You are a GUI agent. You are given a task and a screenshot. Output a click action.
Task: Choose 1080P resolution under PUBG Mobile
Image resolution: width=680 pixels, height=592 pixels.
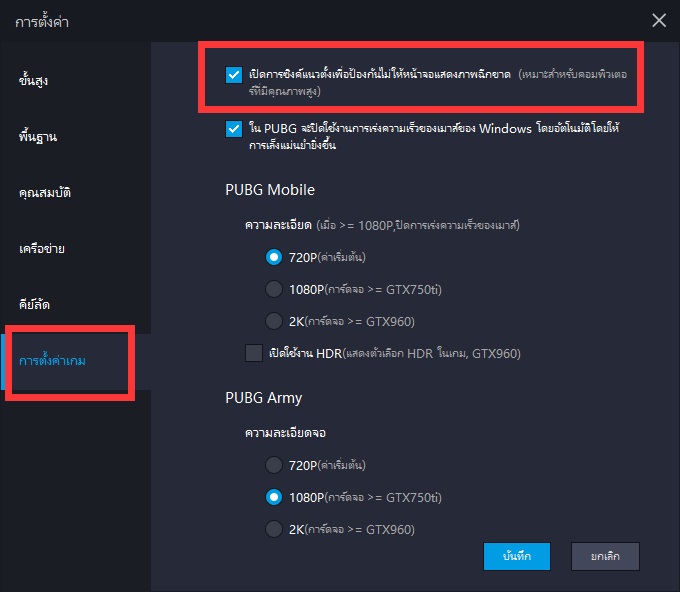tap(273, 289)
